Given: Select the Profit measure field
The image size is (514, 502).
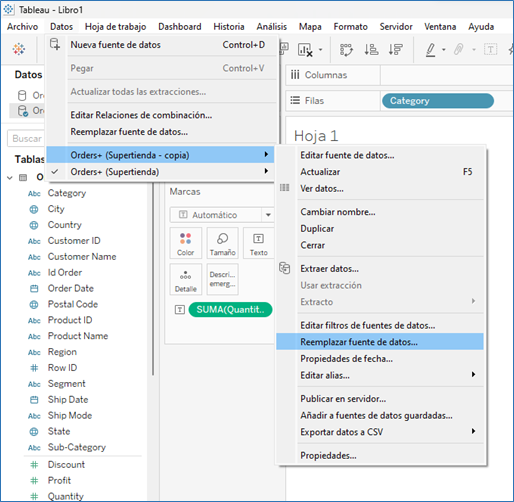Looking at the screenshot, I should pos(59,480).
